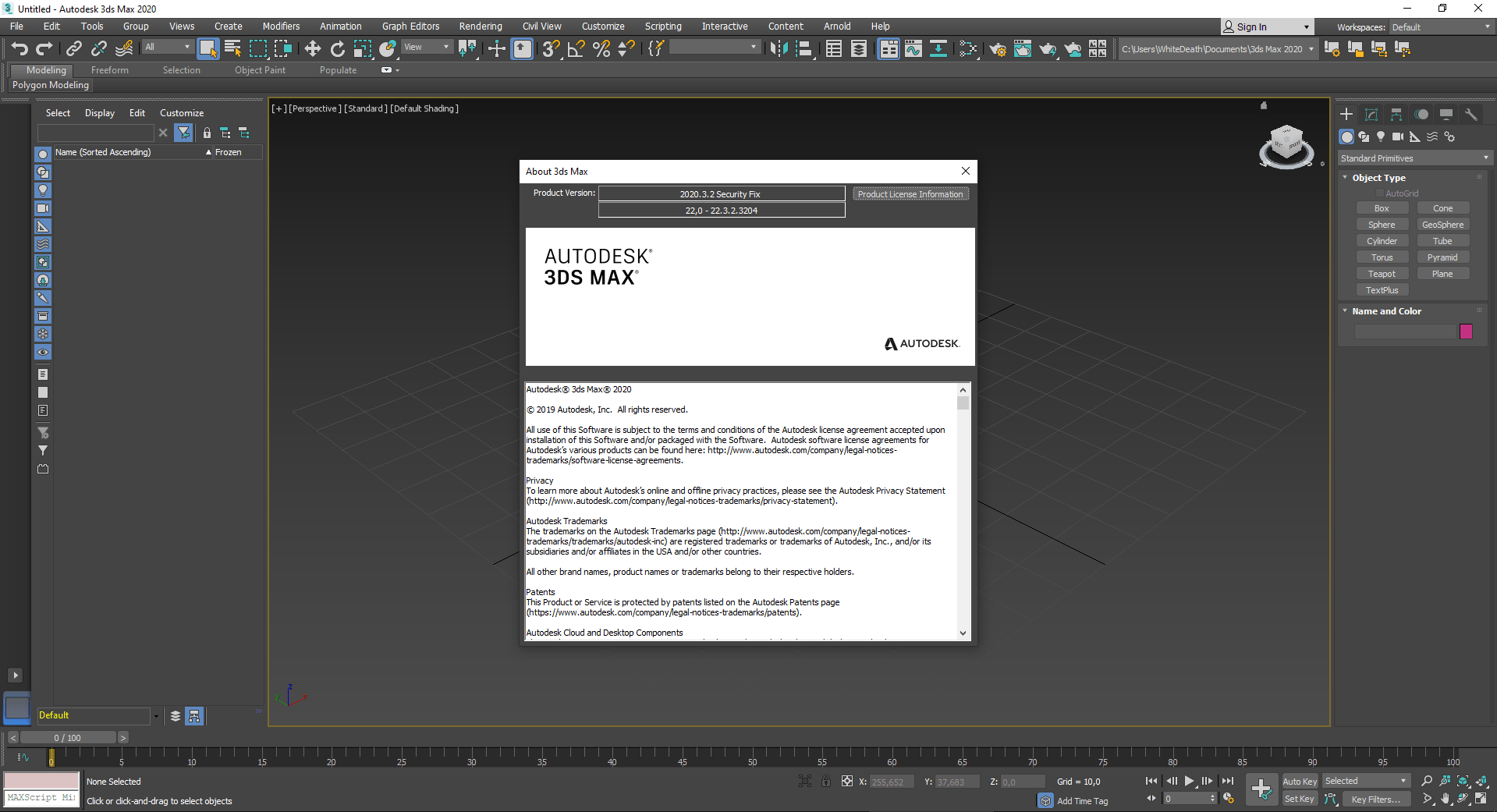Open the Rendered Frame Window
The image size is (1497, 812).
[x=1023, y=49]
